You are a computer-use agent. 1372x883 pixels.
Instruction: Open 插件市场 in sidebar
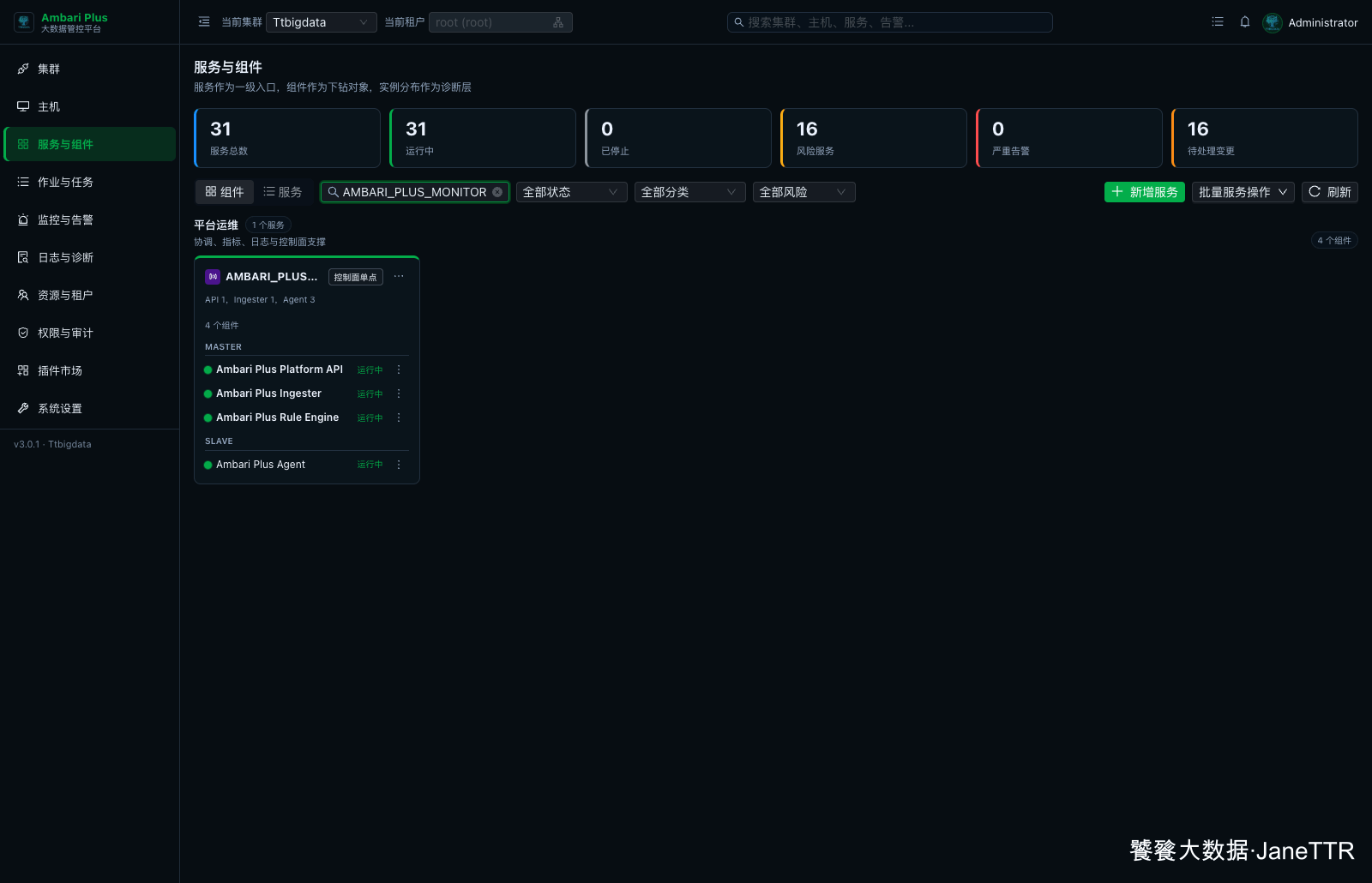pos(90,370)
